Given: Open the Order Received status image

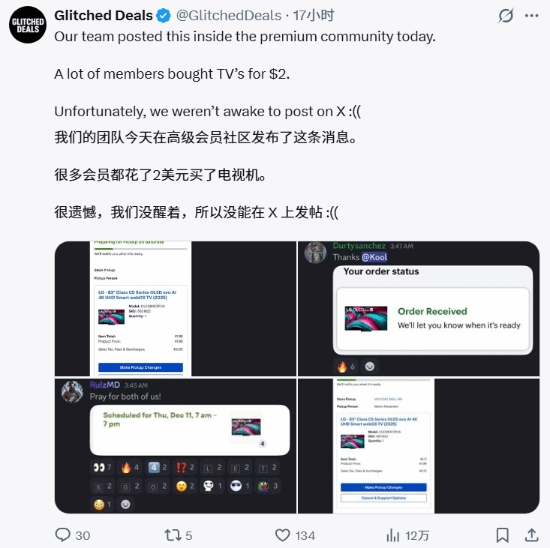Looking at the screenshot, I should tap(419, 308).
